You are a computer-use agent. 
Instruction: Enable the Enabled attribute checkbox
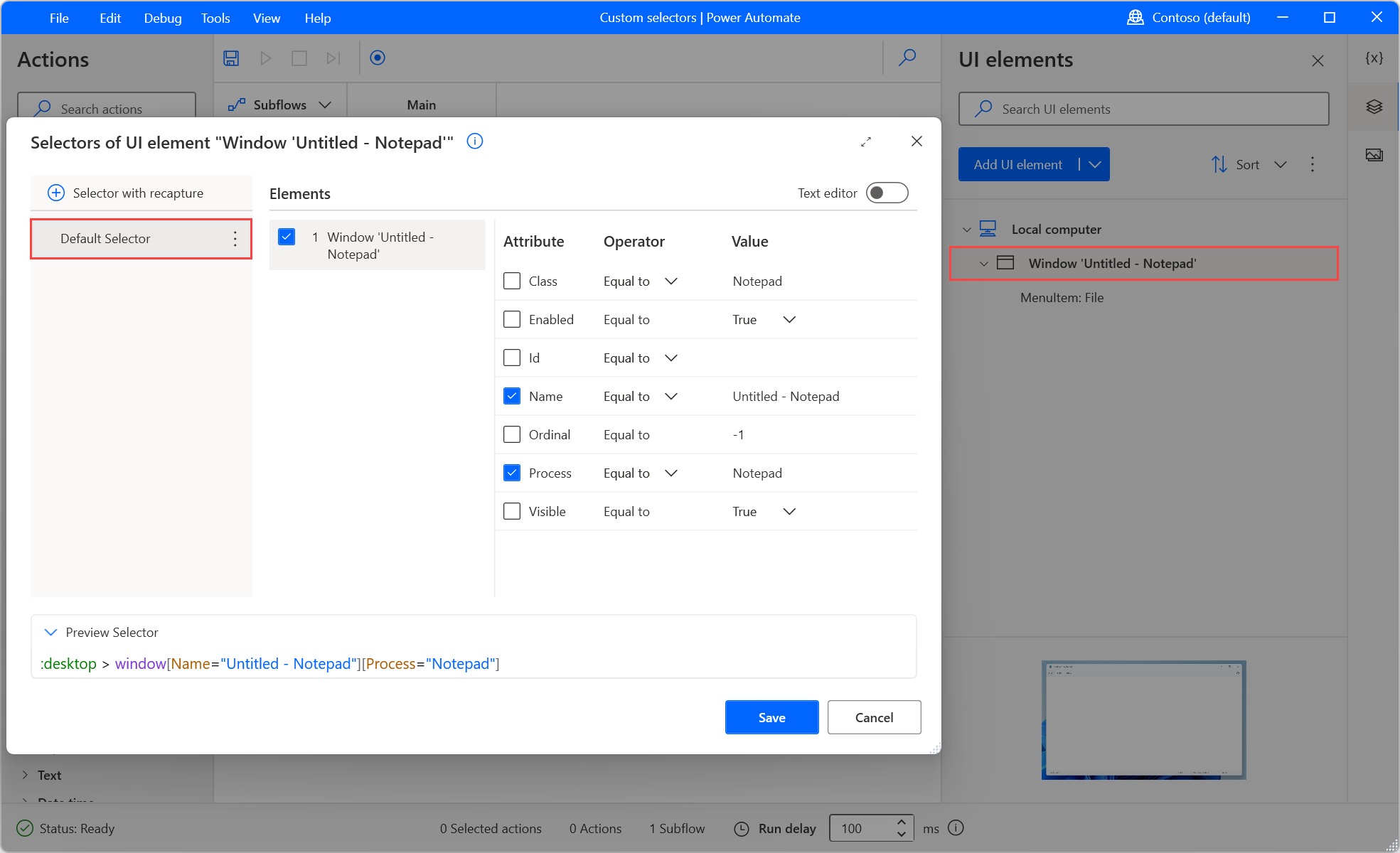click(511, 319)
